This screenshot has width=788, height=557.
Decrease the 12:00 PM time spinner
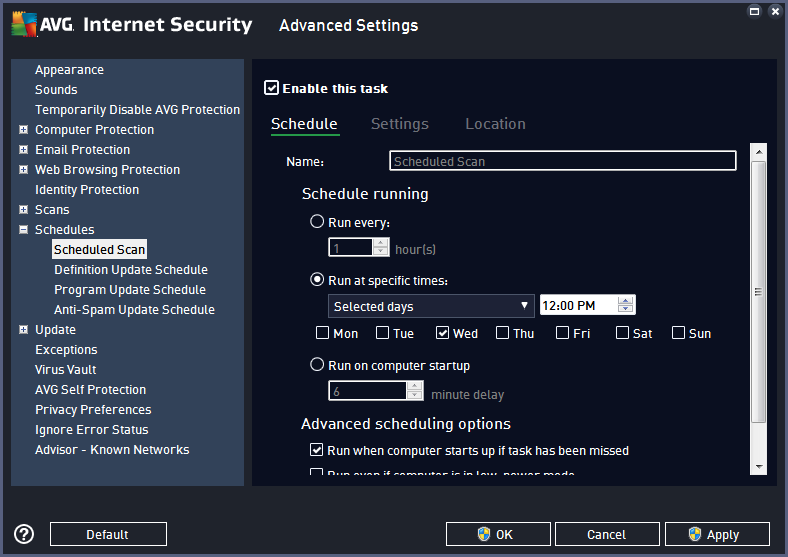(x=625, y=309)
